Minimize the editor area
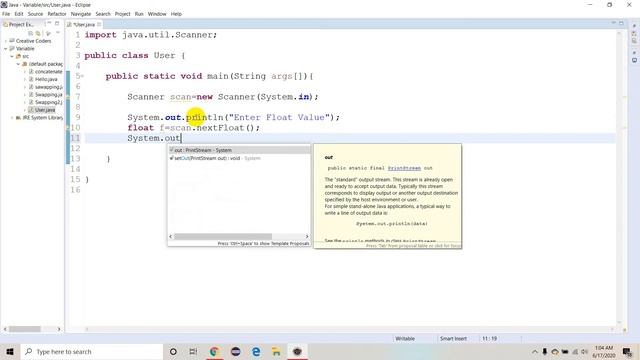This screenshot has width=640, height=360. (613, 23)
